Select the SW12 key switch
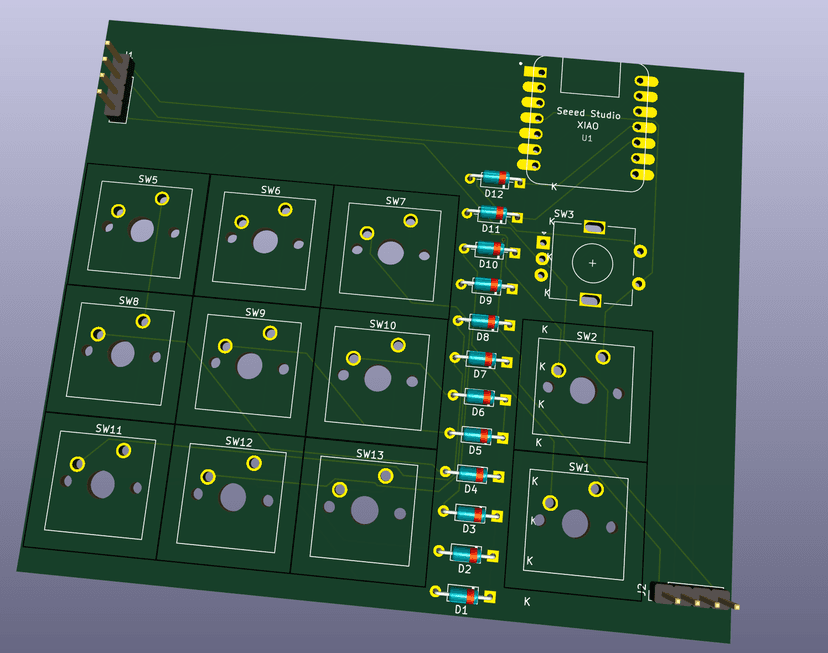Screen dimensions: 828x653 (x=233, y=497)
